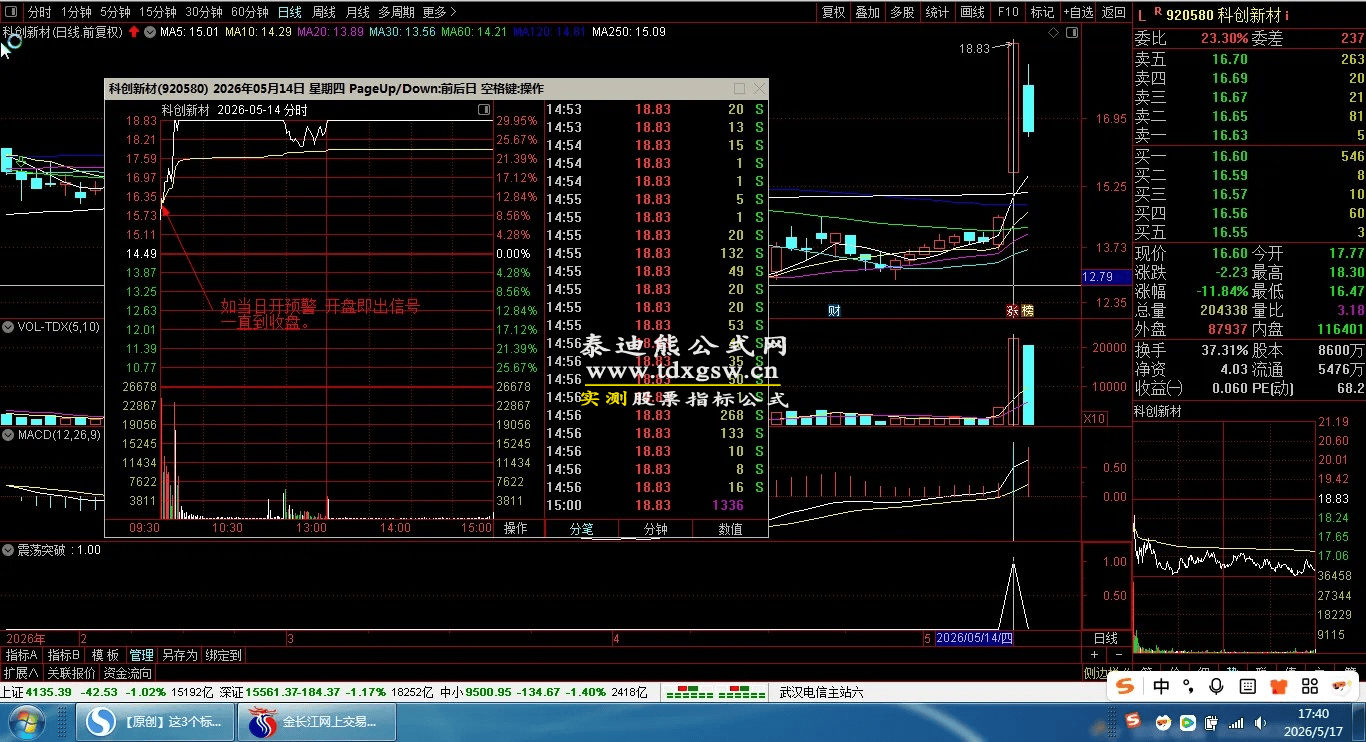Select the 15分钟 period

(158, 12)
